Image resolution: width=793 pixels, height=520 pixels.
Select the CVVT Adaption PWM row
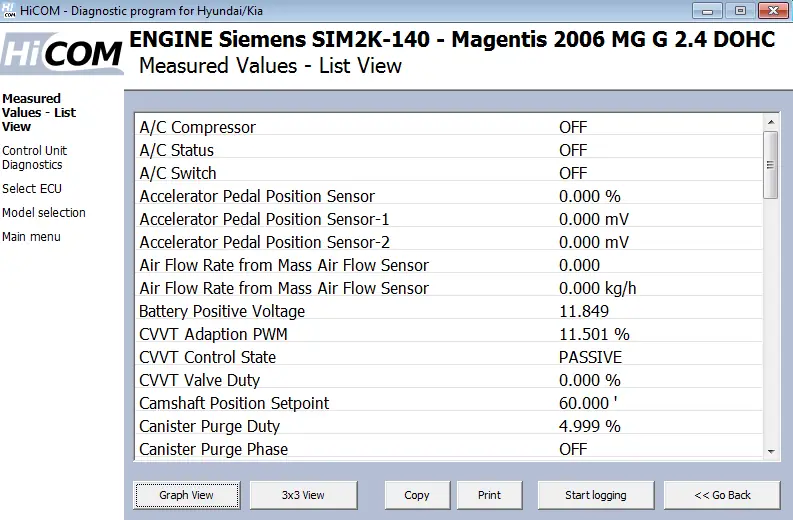point(449,334)
